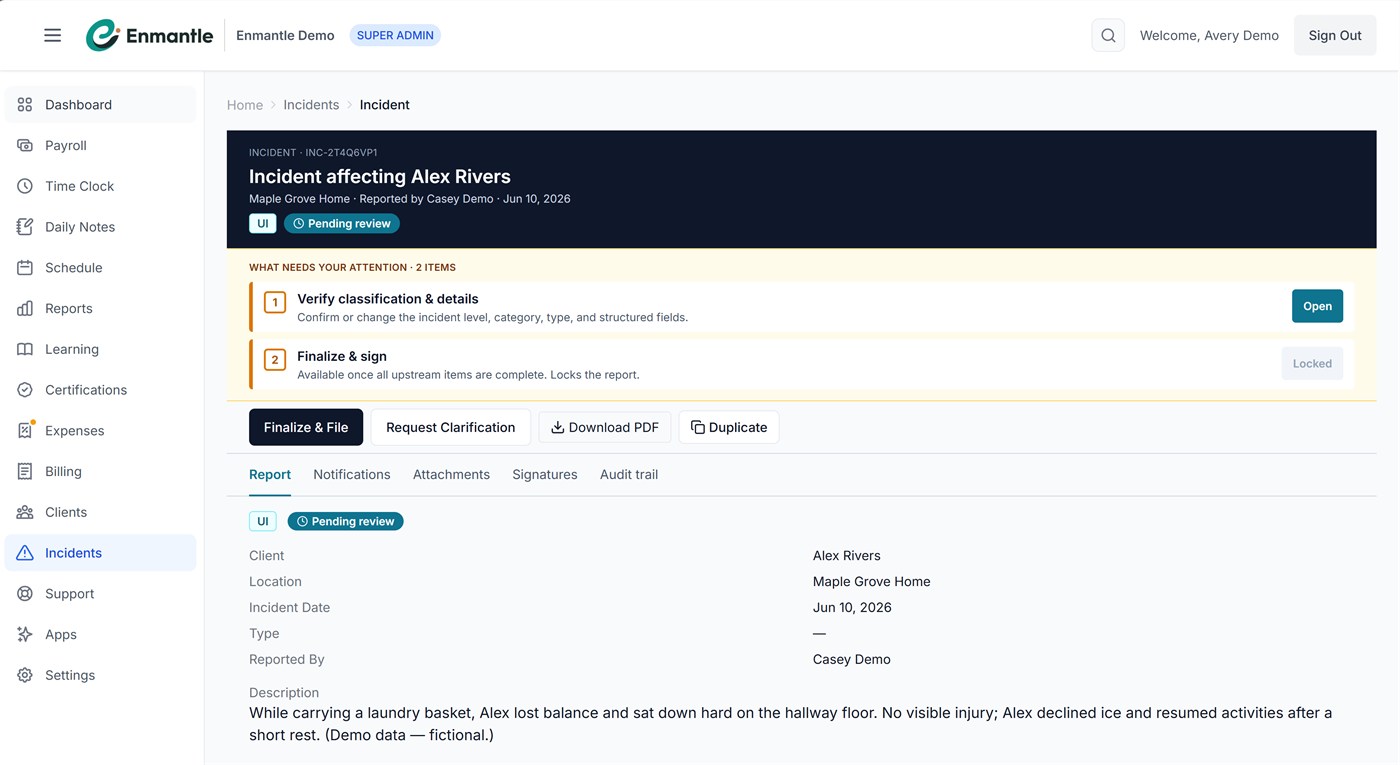Image resolution: width=1400 pixels, height=765 pixels.
Task: Click the UI tag under the Report tab
Action: click(x=263, y=521)
